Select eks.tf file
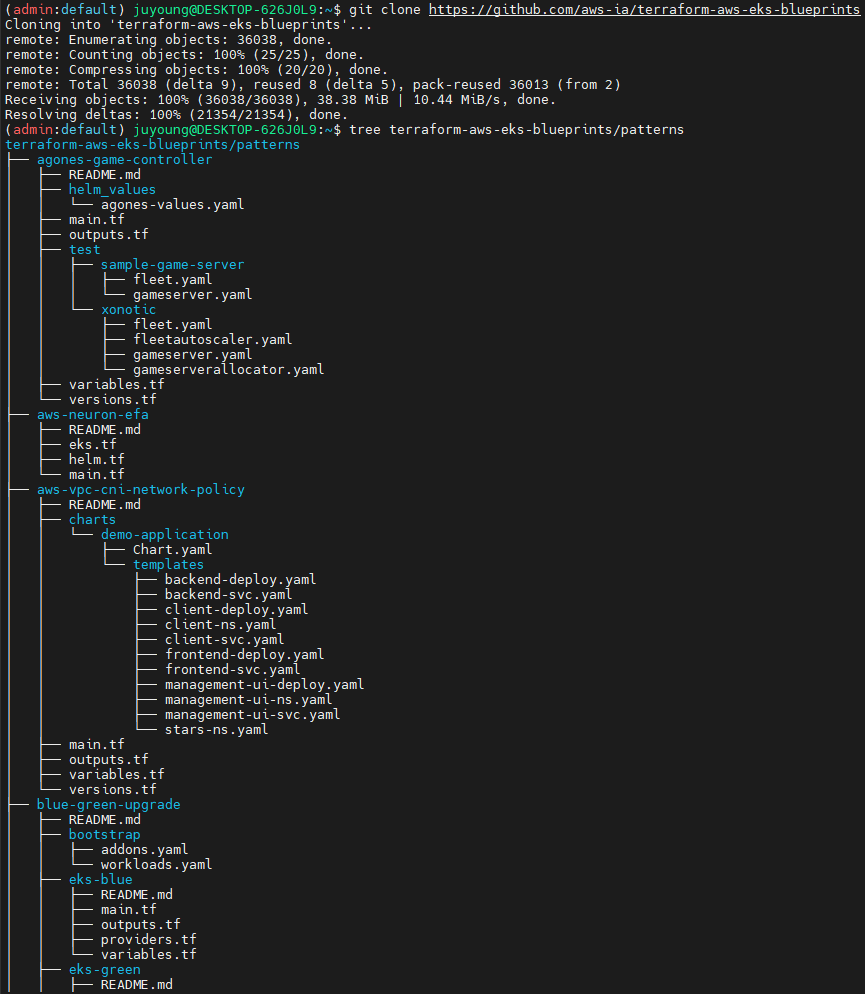This screenshot has width=865, height=994. (x=93, y=444)
